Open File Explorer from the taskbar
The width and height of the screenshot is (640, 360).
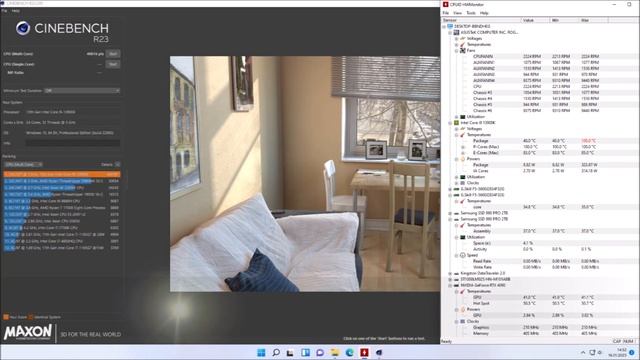pyautogui.click(x=335, y=352)
